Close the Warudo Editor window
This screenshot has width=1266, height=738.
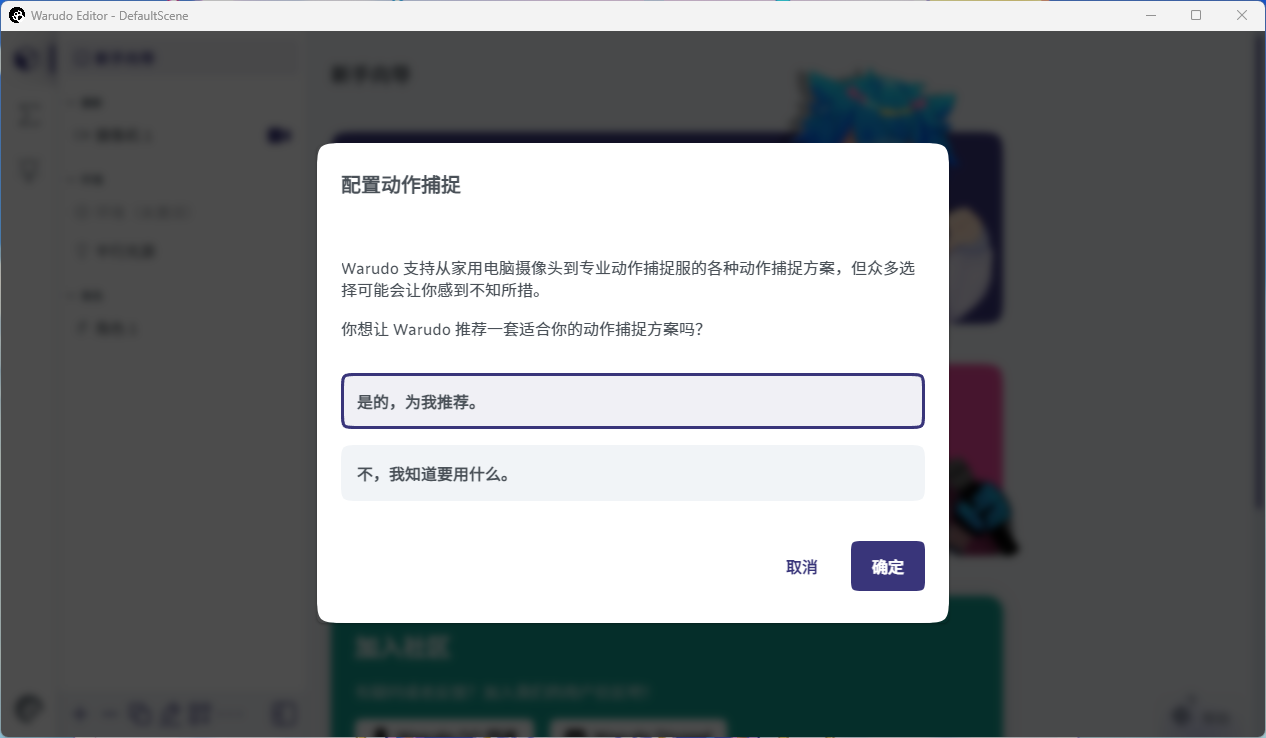(x=1242, y=15)
